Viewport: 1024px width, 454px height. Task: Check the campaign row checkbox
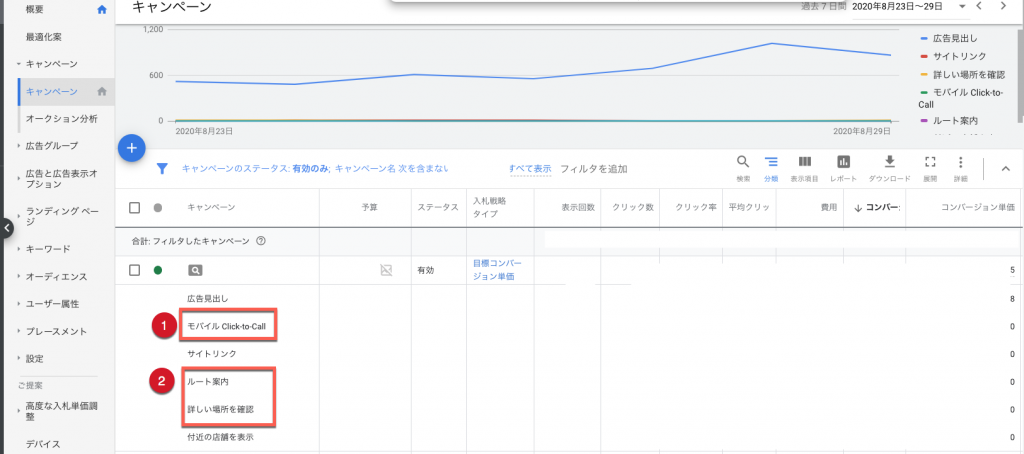point(135,270)
